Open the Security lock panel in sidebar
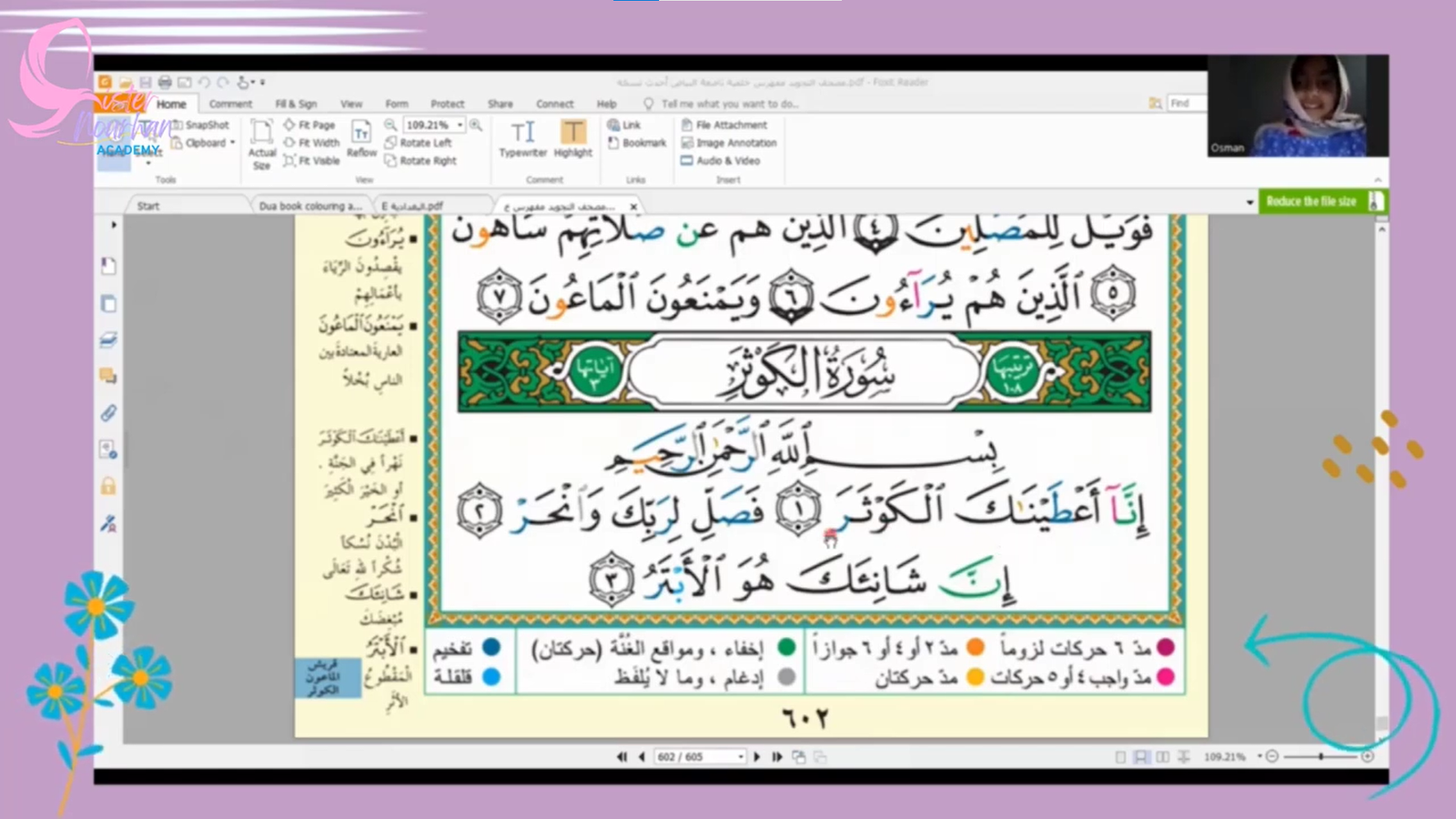The image size is (1456, 819). point(108,485)
